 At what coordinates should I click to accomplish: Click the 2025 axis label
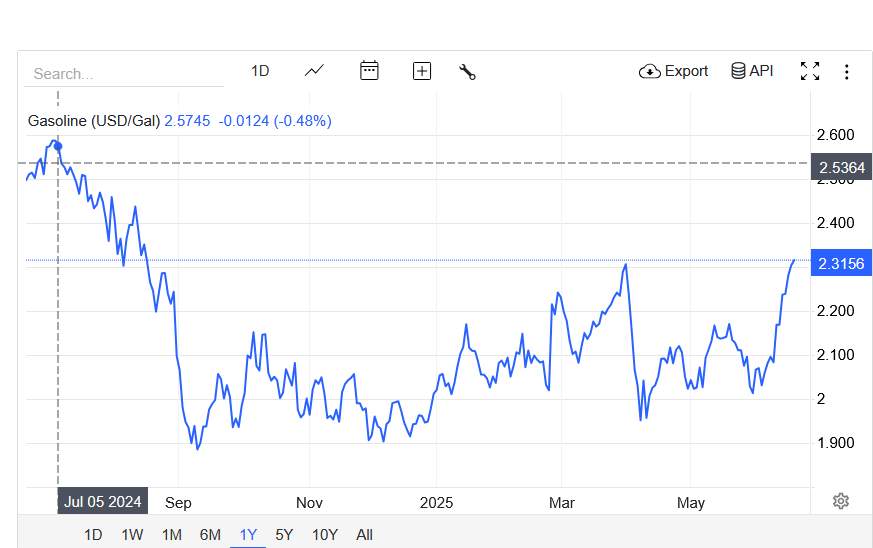(436, 503)
